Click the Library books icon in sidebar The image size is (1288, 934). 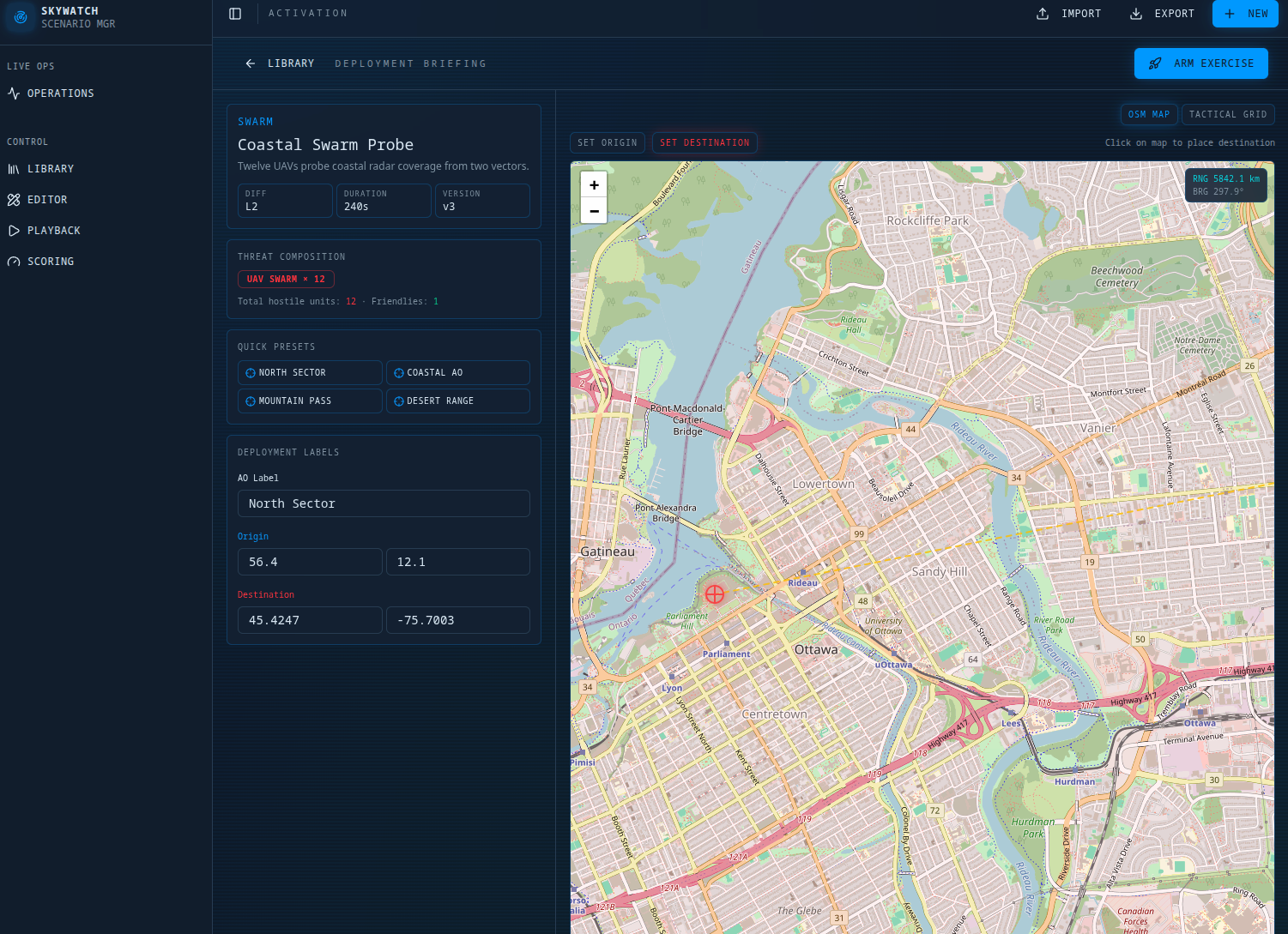[x=14, y=169]
